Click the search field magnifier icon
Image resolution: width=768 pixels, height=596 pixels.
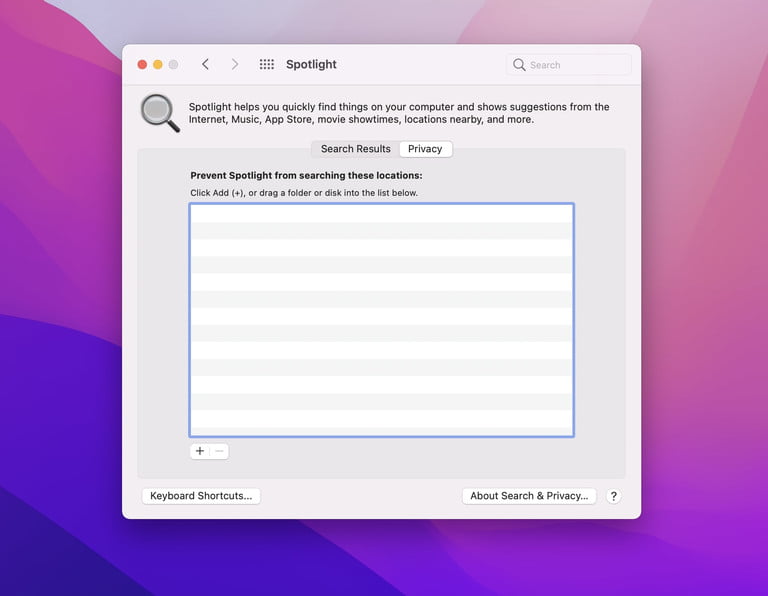click(519, 65)
